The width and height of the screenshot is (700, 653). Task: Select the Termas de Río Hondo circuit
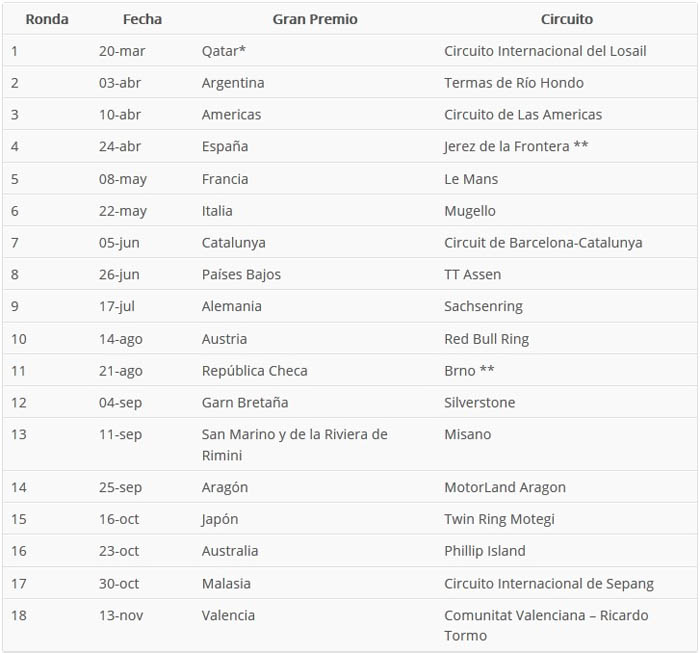(x=514, y=83)
